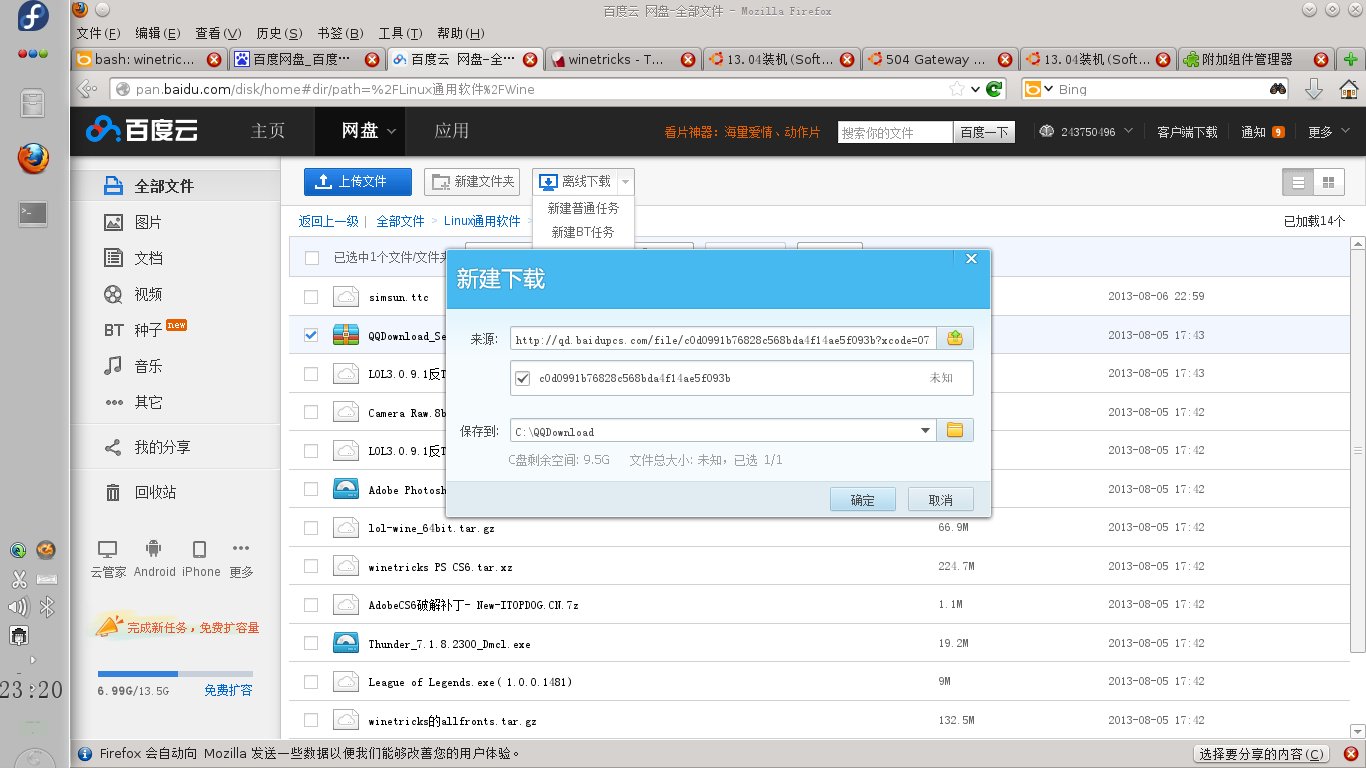The width and height of the screenshot is (1366, 768).
Task: Switch to list view icon
Action: click(x=1298, y=182)
